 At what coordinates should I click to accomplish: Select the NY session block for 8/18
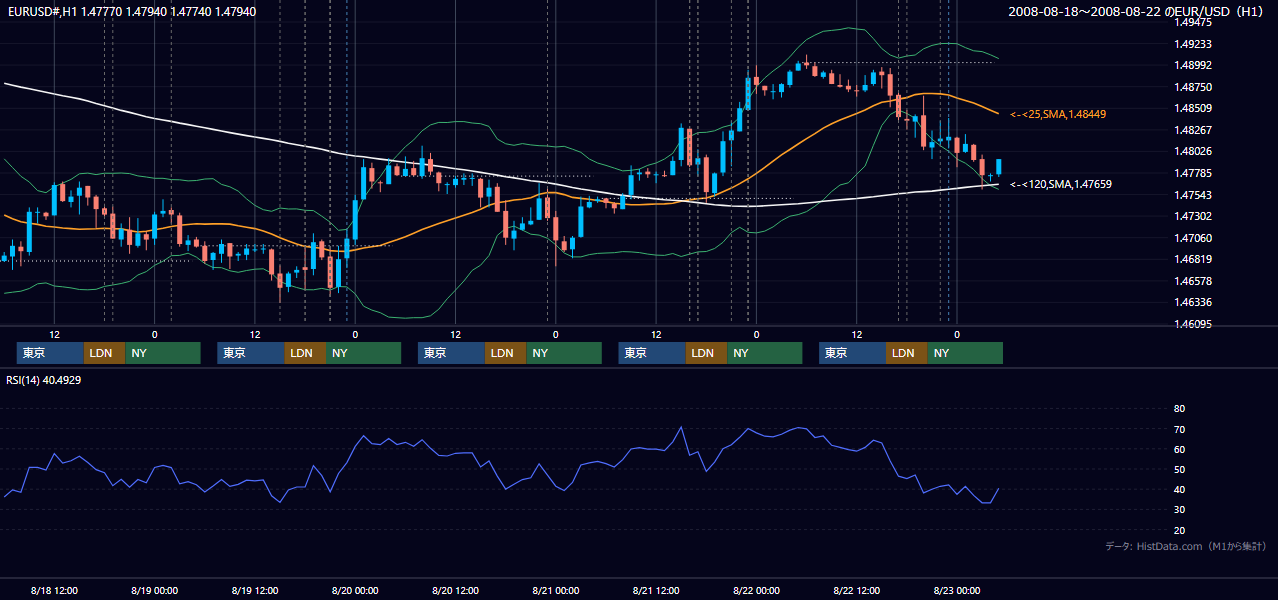(x=163, y=353)
